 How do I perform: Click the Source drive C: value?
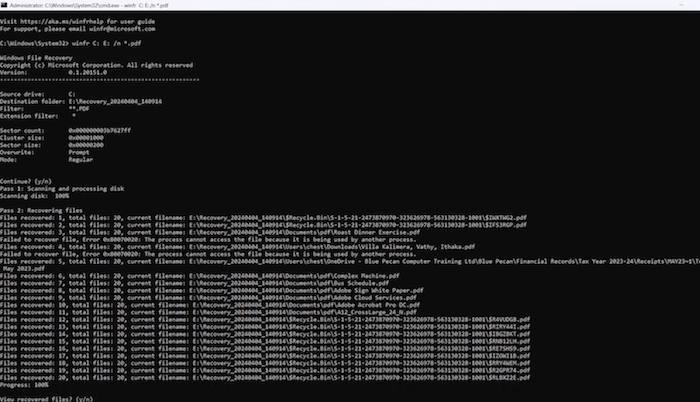[x=72, y=93]
